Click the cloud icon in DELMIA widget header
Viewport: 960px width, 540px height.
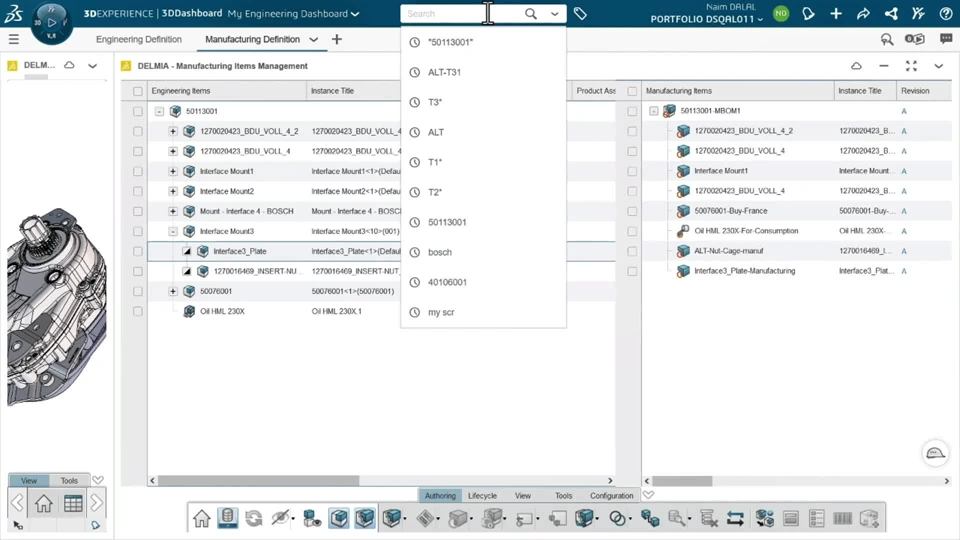pyautogui.click(x=856, y=66)
